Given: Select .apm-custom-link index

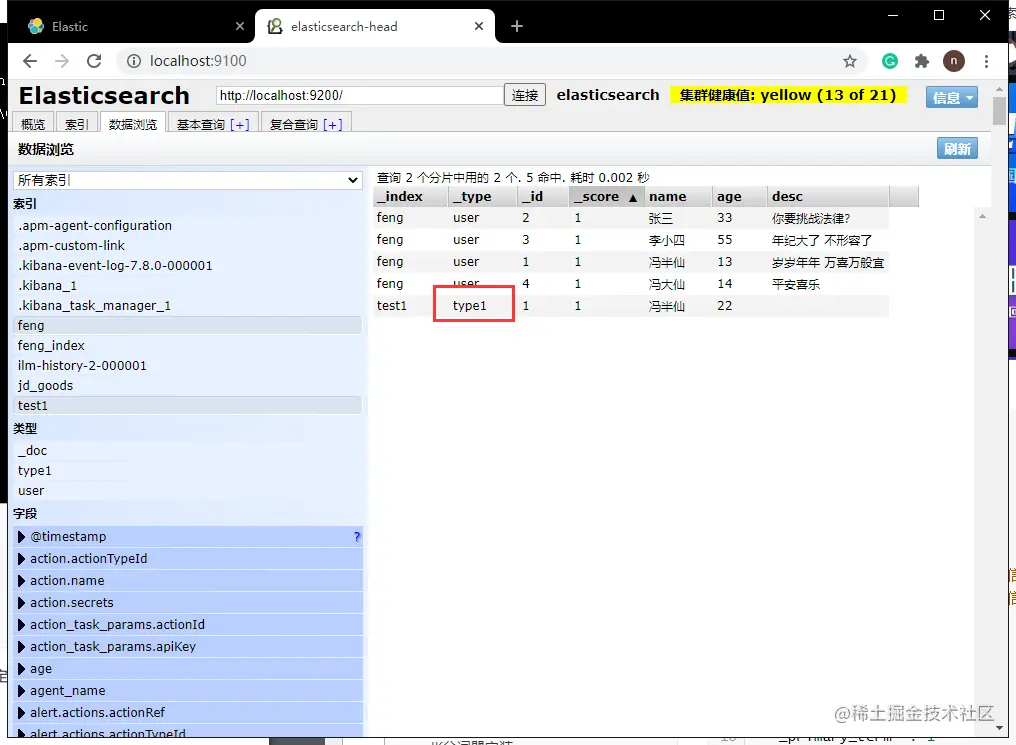Looking at the screenshot, I should [x=187, y=246].
